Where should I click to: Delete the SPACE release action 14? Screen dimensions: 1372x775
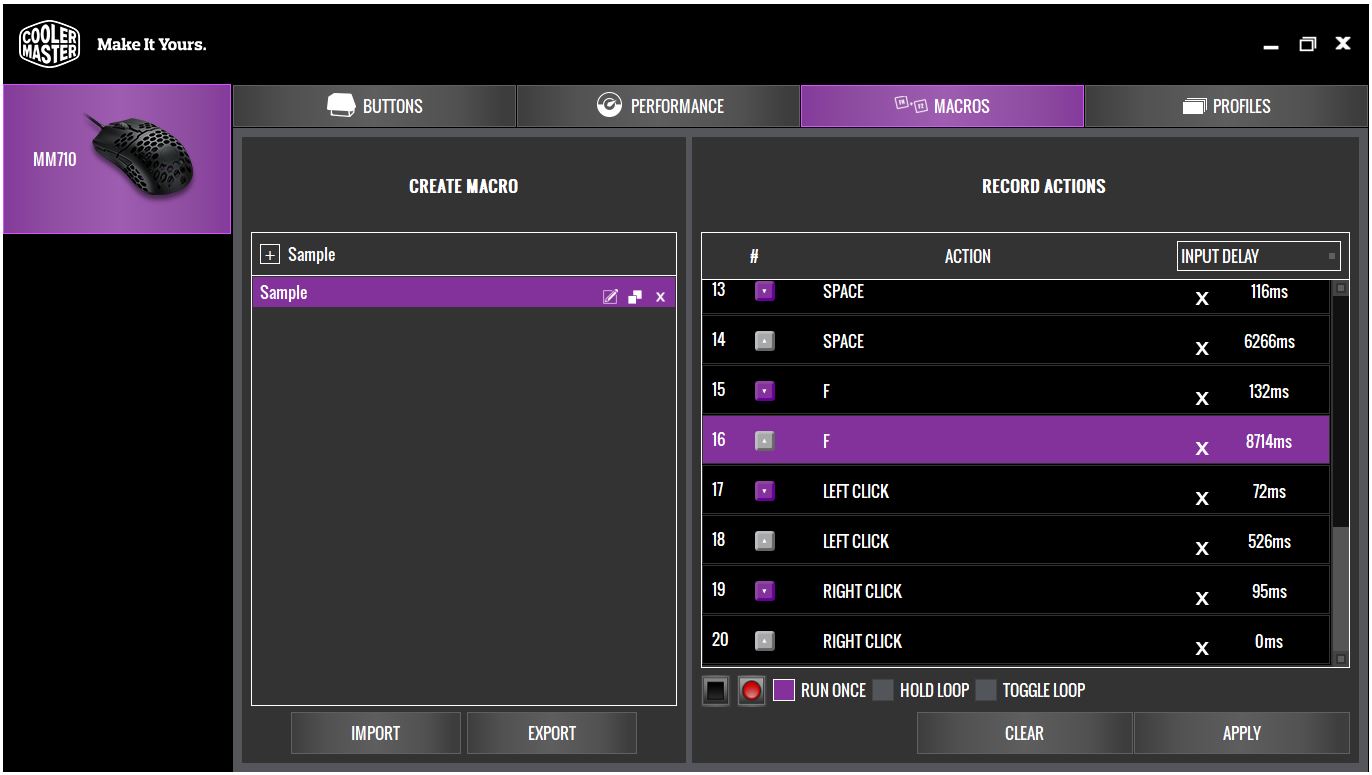1202,347
